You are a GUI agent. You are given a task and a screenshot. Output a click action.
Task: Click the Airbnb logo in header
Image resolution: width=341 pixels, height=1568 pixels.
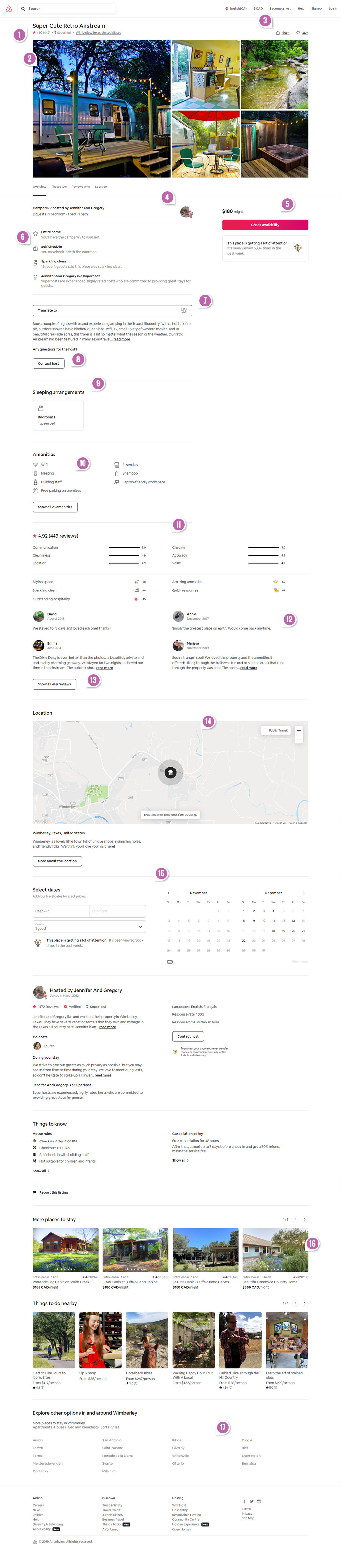[8, 8]
